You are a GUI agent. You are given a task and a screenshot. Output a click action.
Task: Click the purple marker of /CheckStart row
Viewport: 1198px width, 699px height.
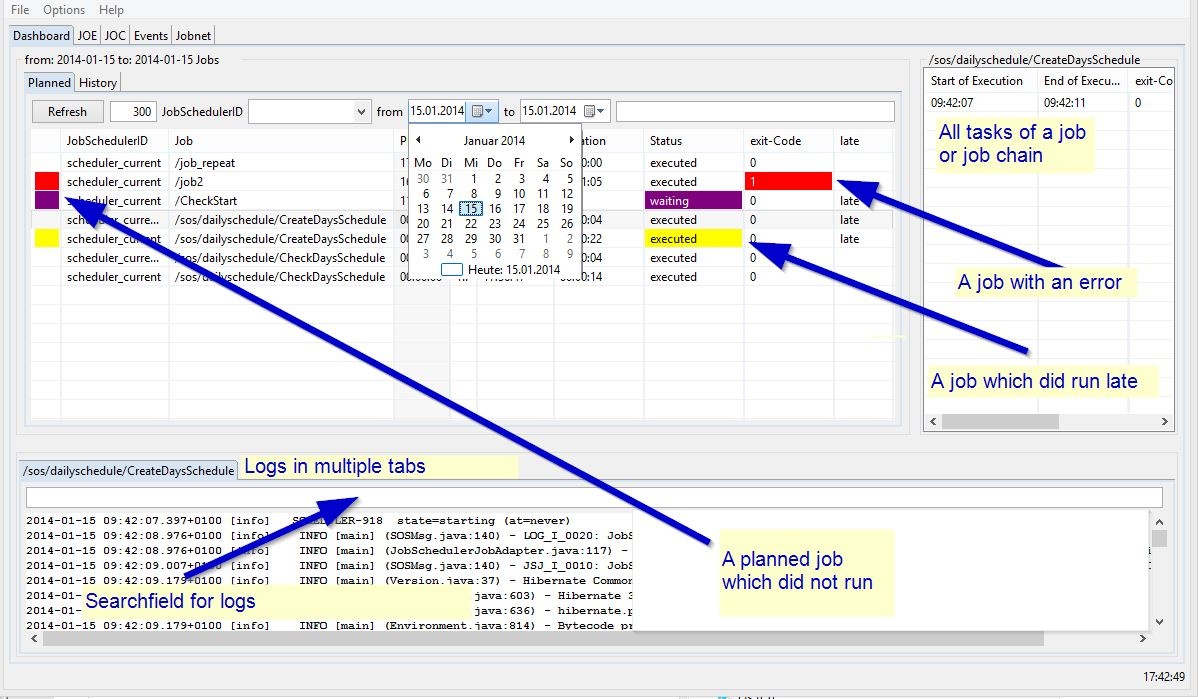pos(47,200)
